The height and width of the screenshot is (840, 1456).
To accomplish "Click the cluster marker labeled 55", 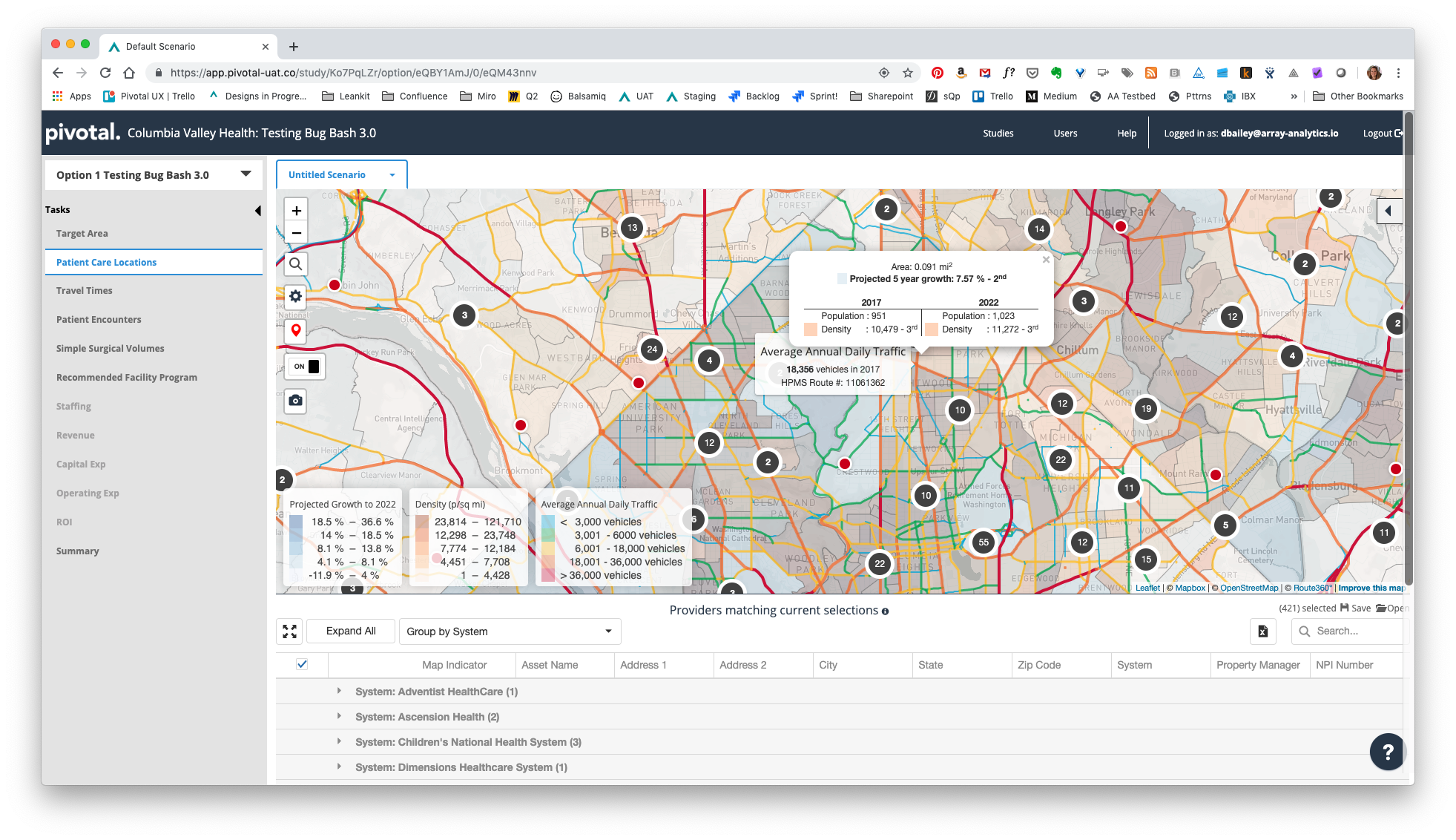I will [984, 542].
